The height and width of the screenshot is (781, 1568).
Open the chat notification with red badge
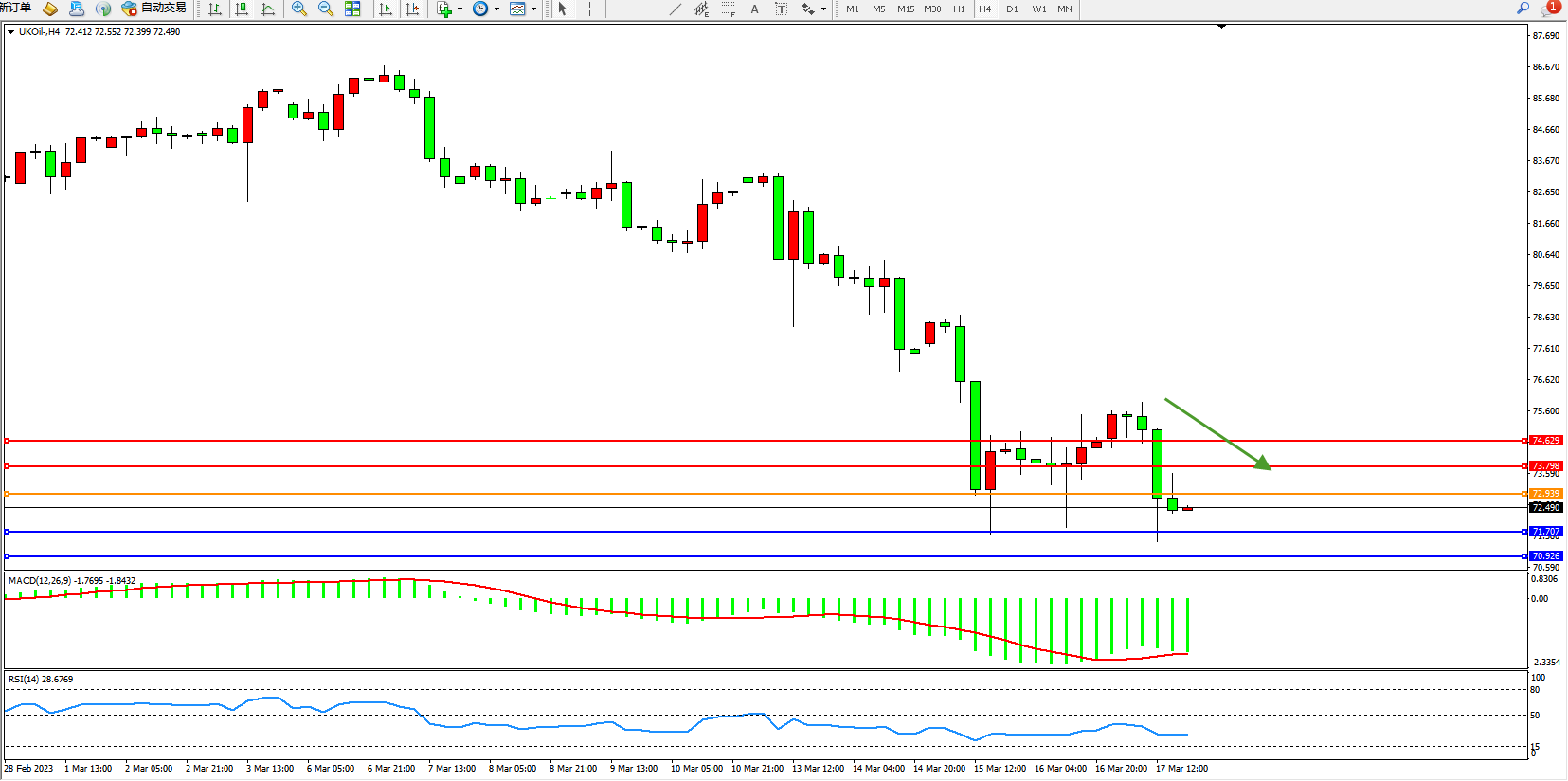(1550, 8)
